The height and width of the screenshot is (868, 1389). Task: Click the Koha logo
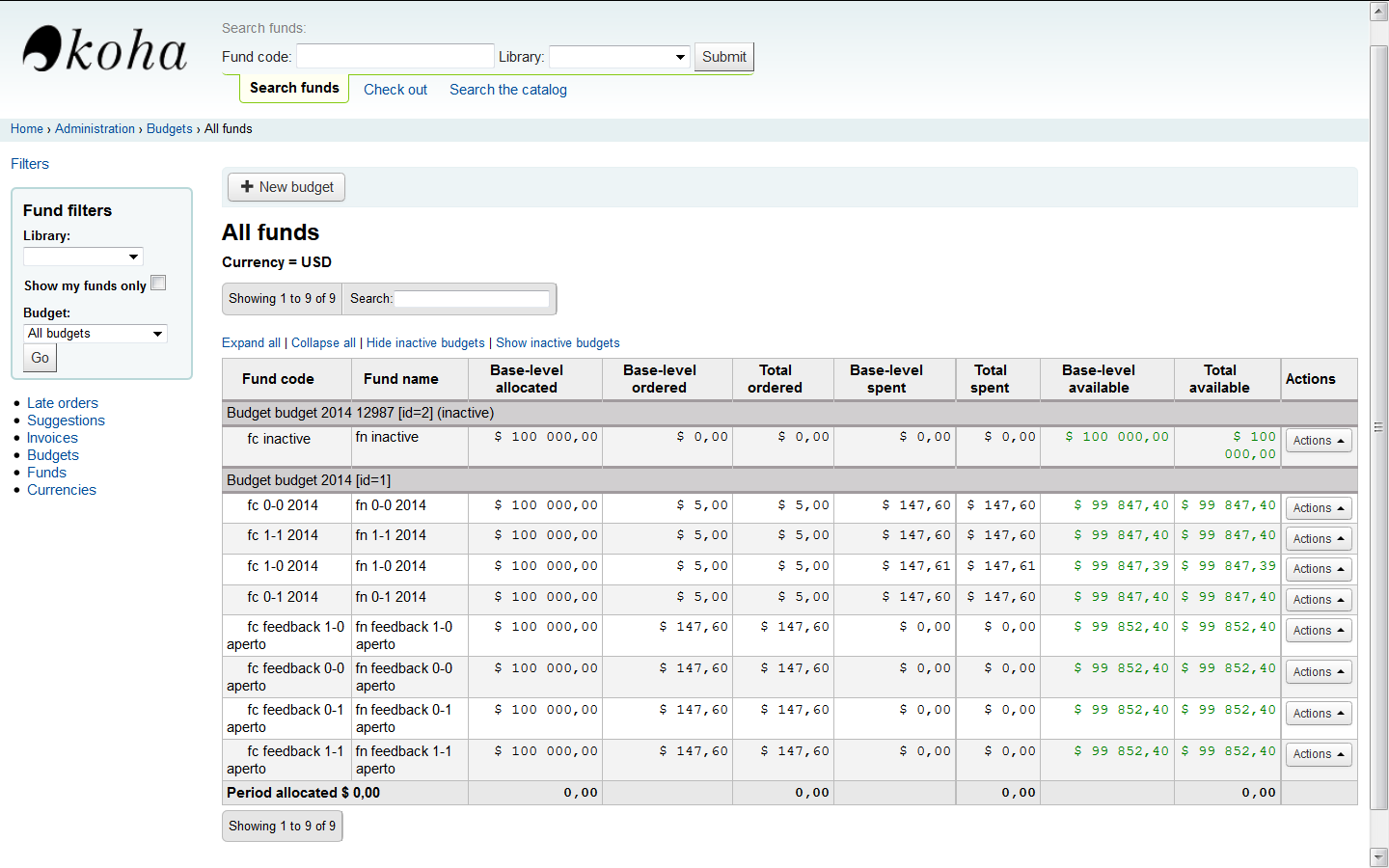104,50
